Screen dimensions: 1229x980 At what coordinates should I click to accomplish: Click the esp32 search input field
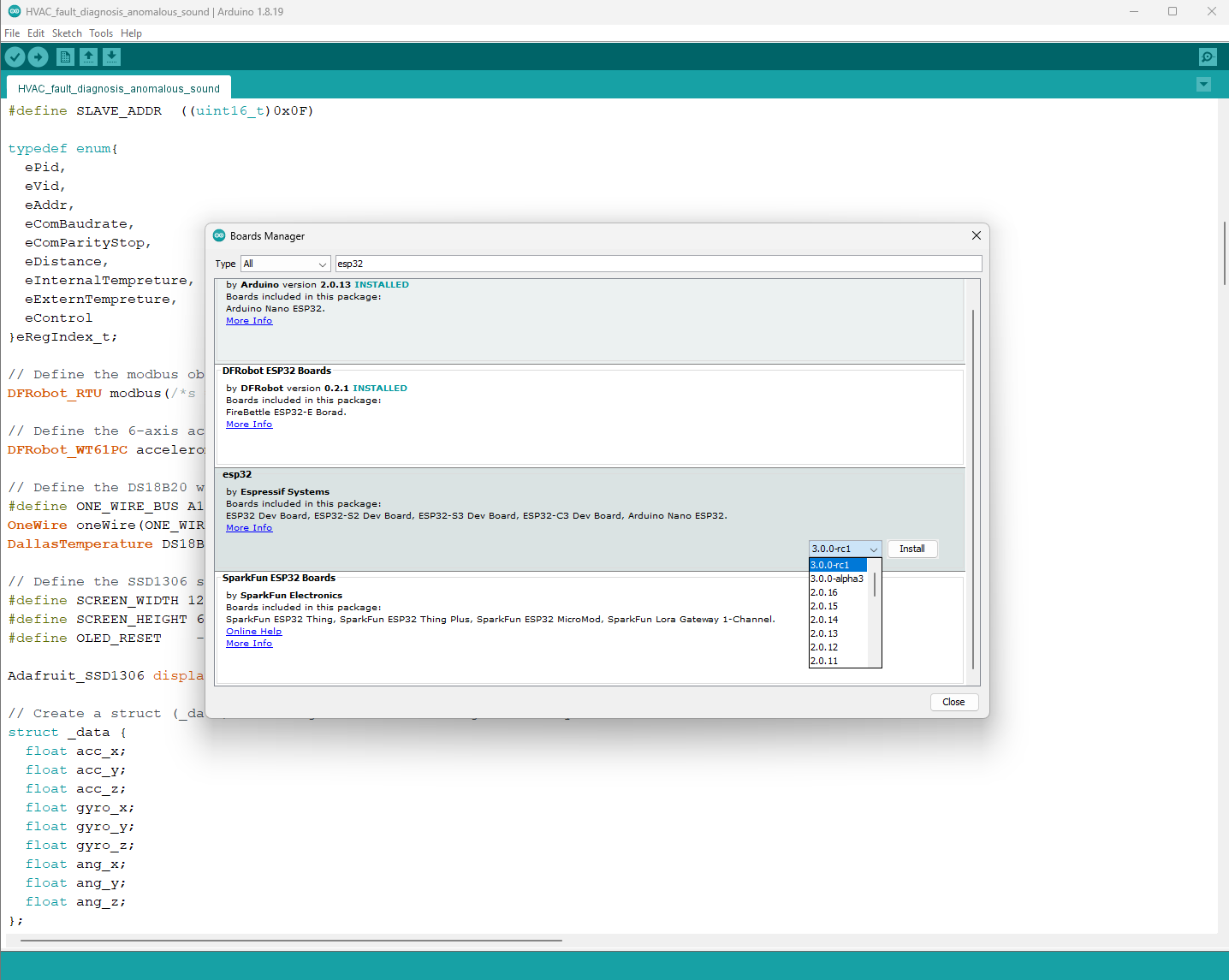pos(657,264)
